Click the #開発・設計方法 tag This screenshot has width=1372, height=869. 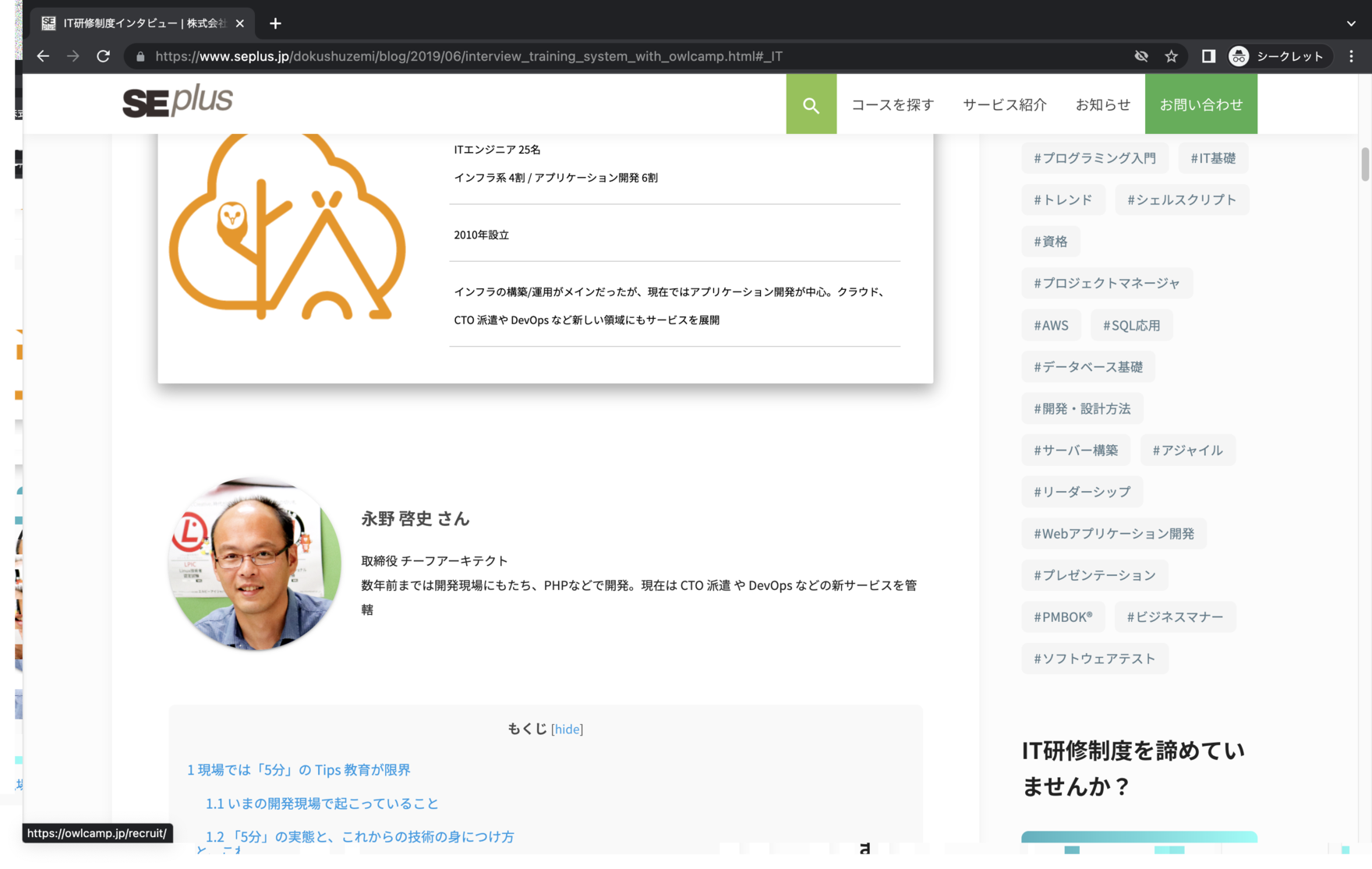[1081, 408]
